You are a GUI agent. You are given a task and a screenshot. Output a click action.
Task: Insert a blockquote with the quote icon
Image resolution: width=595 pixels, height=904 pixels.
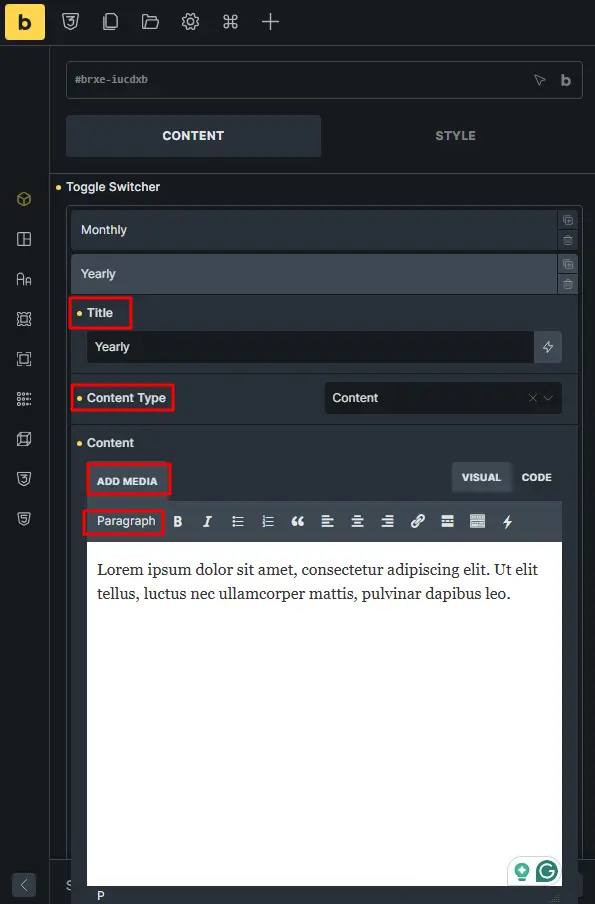pyautogui.click(x=298, y=522)
